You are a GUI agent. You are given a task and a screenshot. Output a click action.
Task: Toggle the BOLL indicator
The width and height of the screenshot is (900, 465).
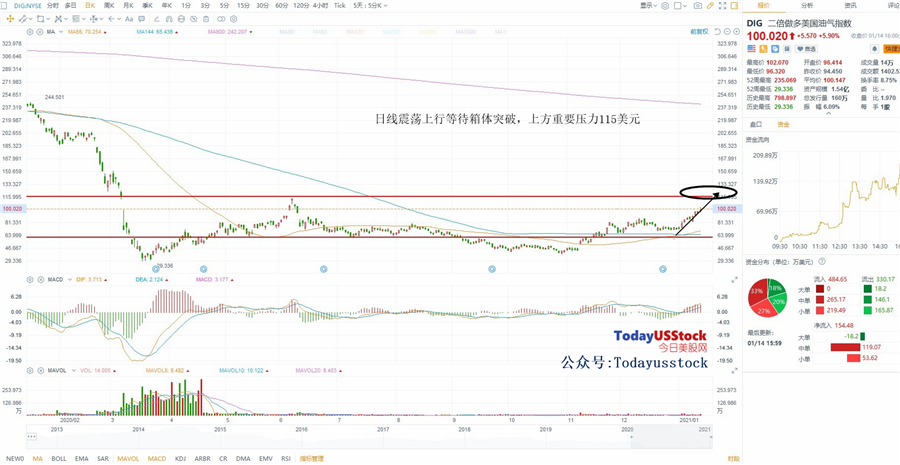[x=59, y=459]
